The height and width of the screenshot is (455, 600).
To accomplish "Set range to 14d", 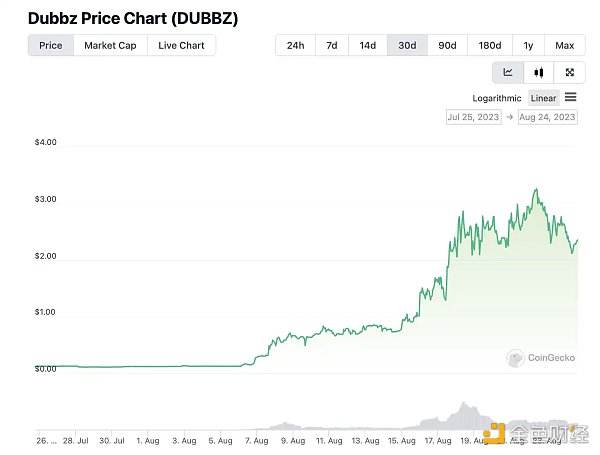I will click(368, 45).
